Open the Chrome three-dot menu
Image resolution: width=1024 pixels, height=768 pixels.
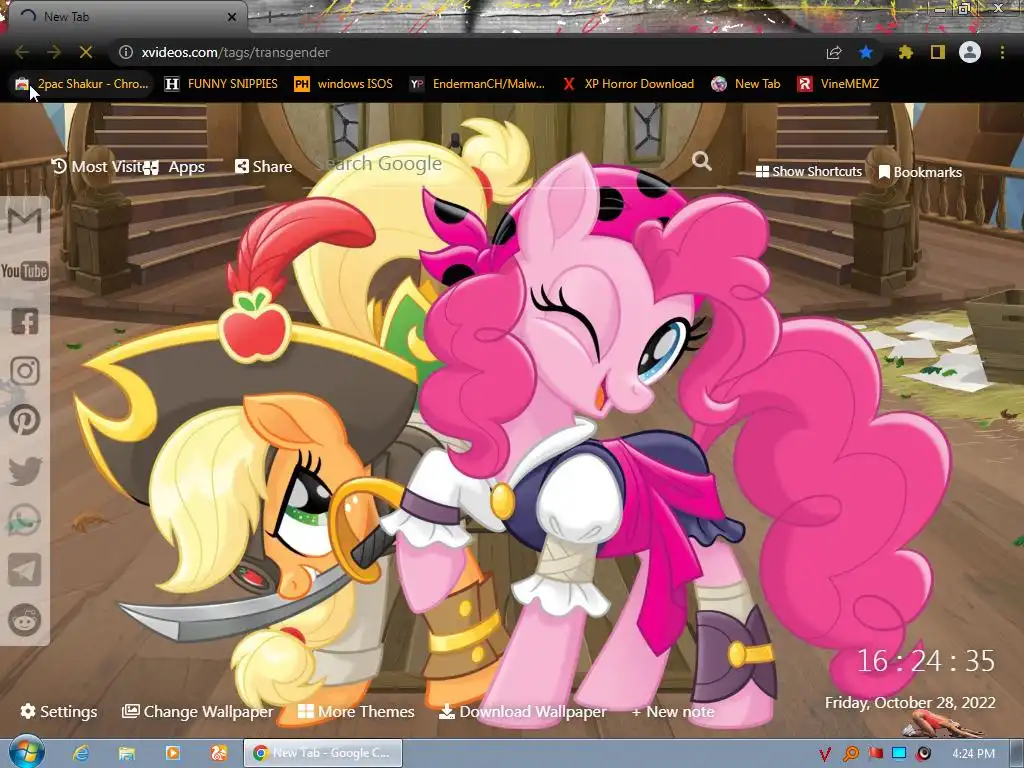[1002, 52]
